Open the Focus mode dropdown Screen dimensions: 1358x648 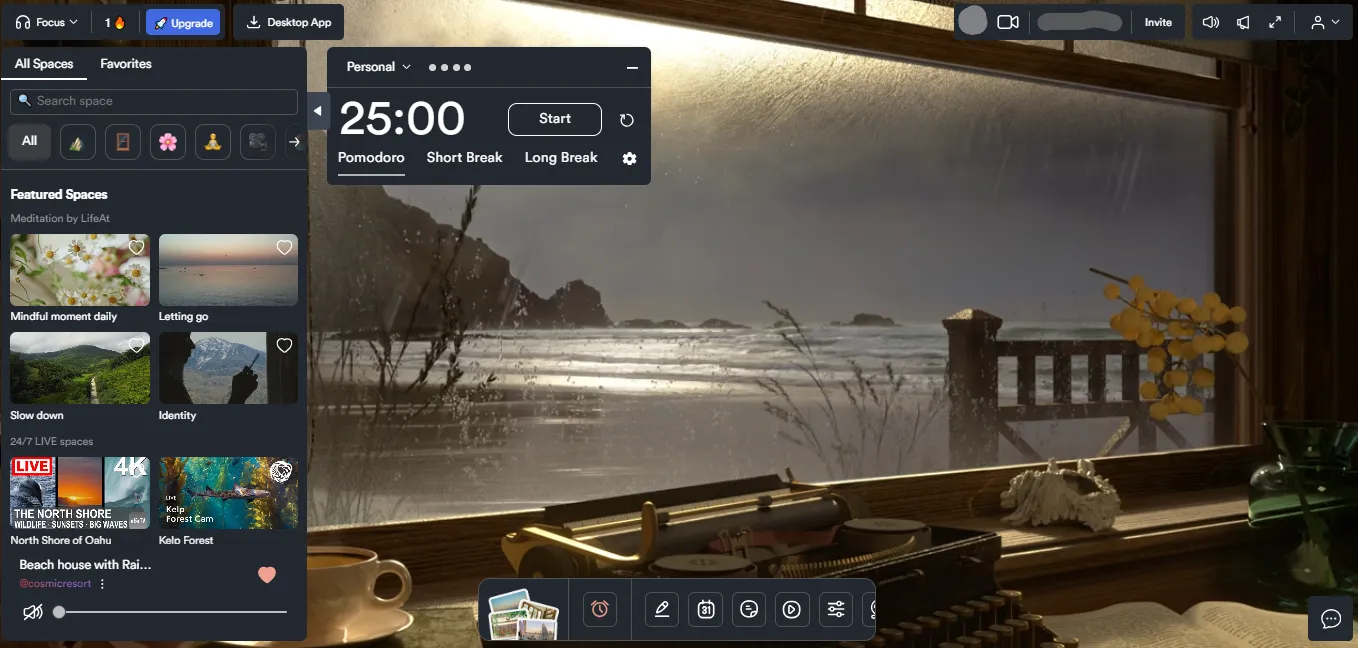point(45,21)
